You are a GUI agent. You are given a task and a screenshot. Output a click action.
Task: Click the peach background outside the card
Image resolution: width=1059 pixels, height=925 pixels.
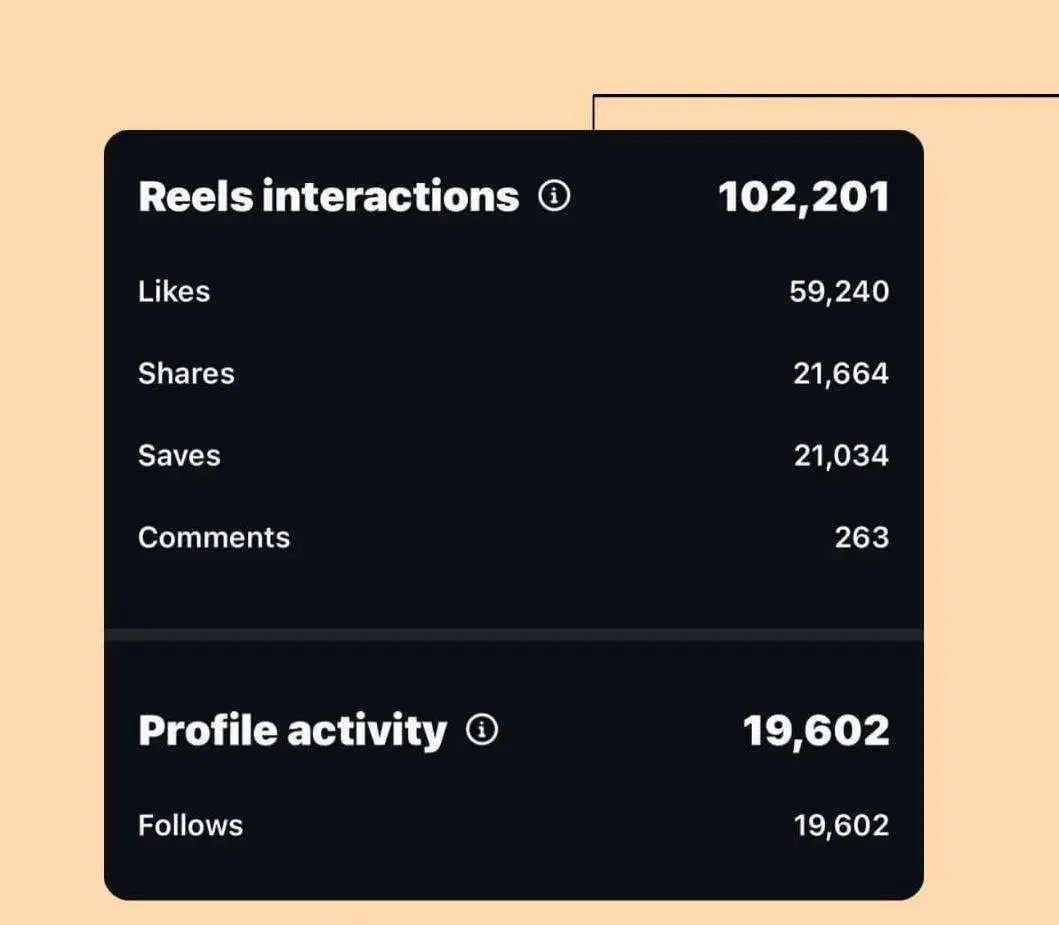coord(990,500)
